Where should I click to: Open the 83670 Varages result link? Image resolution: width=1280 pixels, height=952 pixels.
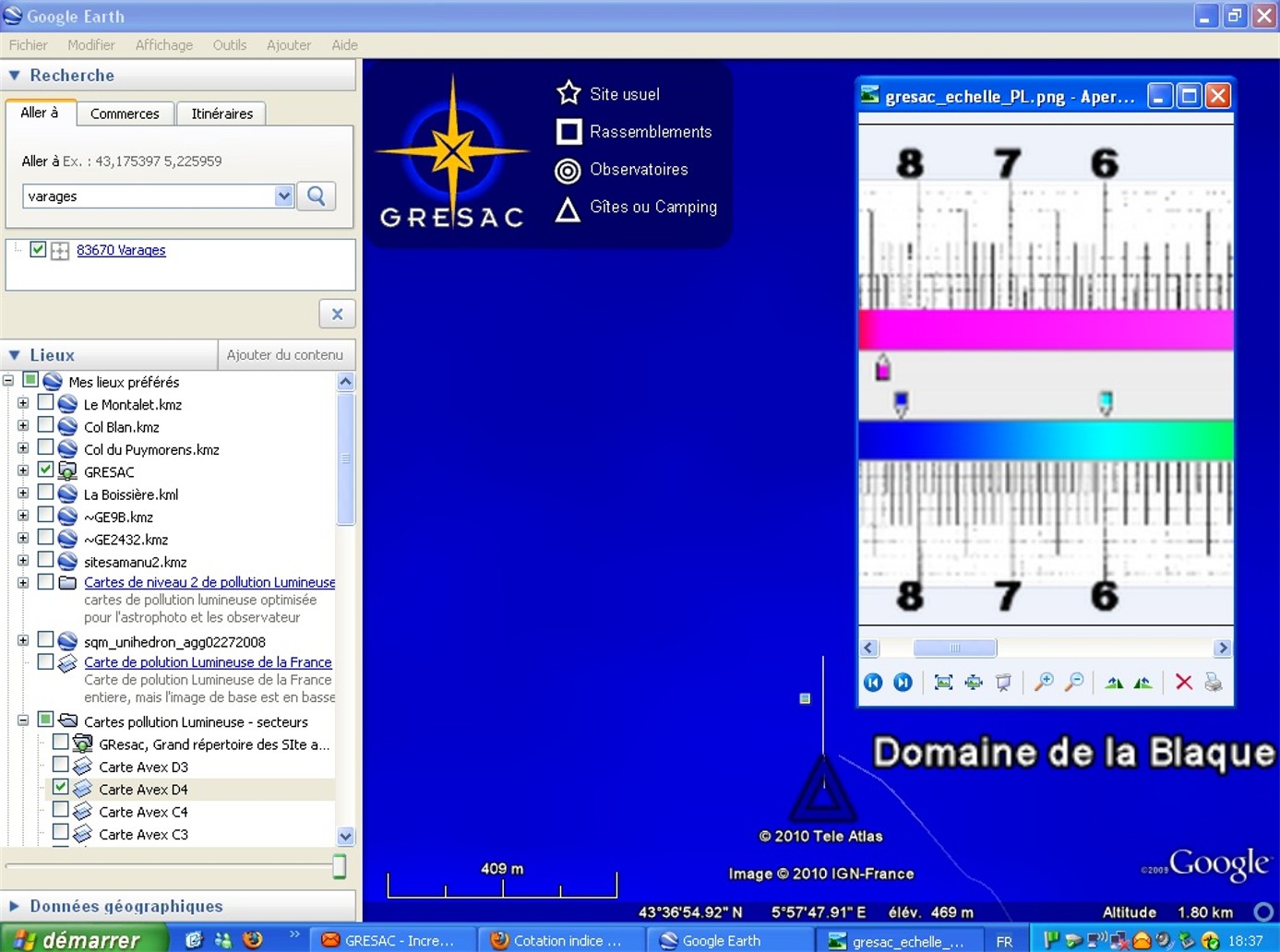click(x=121, y=250)
